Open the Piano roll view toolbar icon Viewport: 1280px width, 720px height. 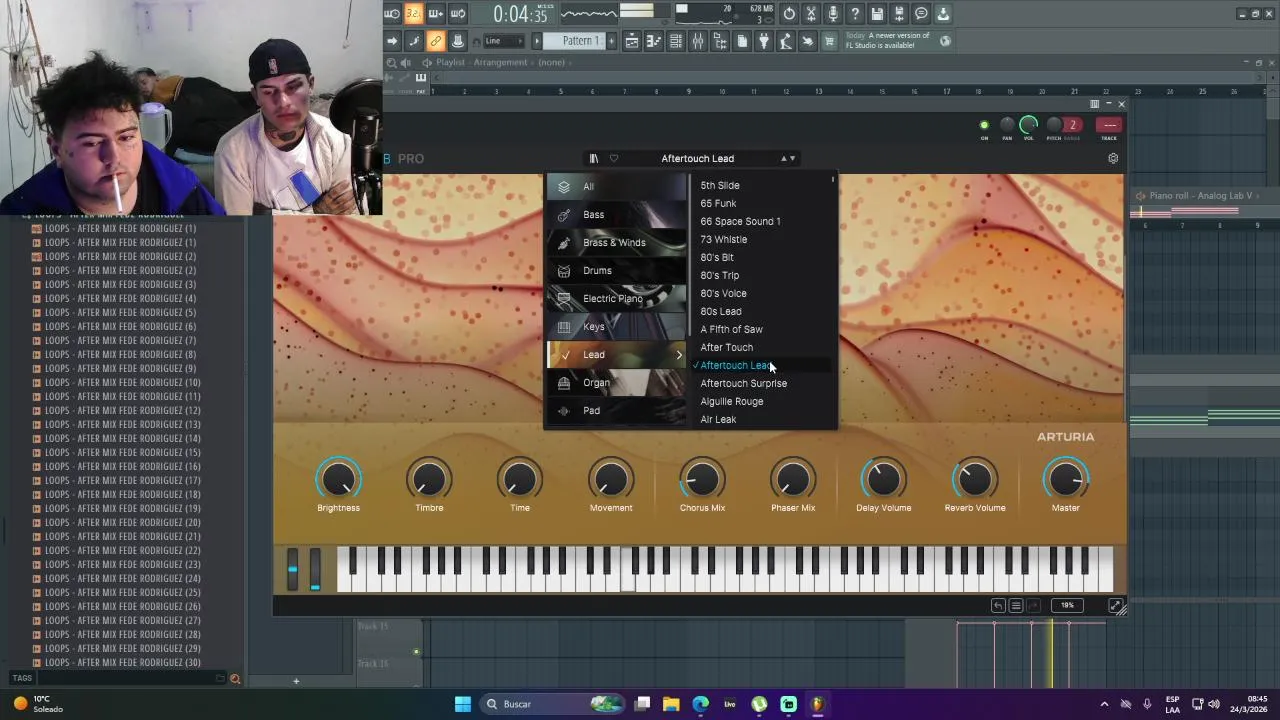tap(653, 41)
